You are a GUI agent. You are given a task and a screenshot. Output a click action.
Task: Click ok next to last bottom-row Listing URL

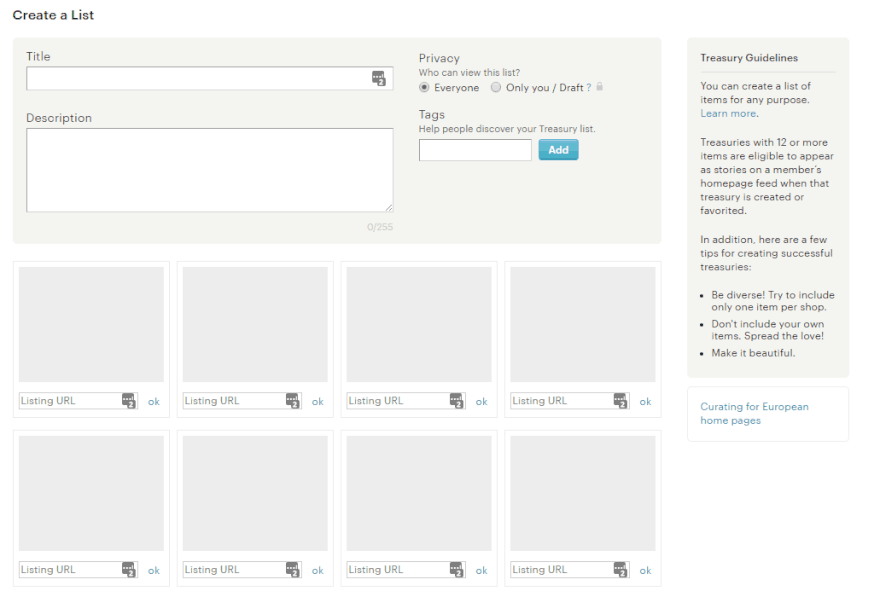pos(645,571)
